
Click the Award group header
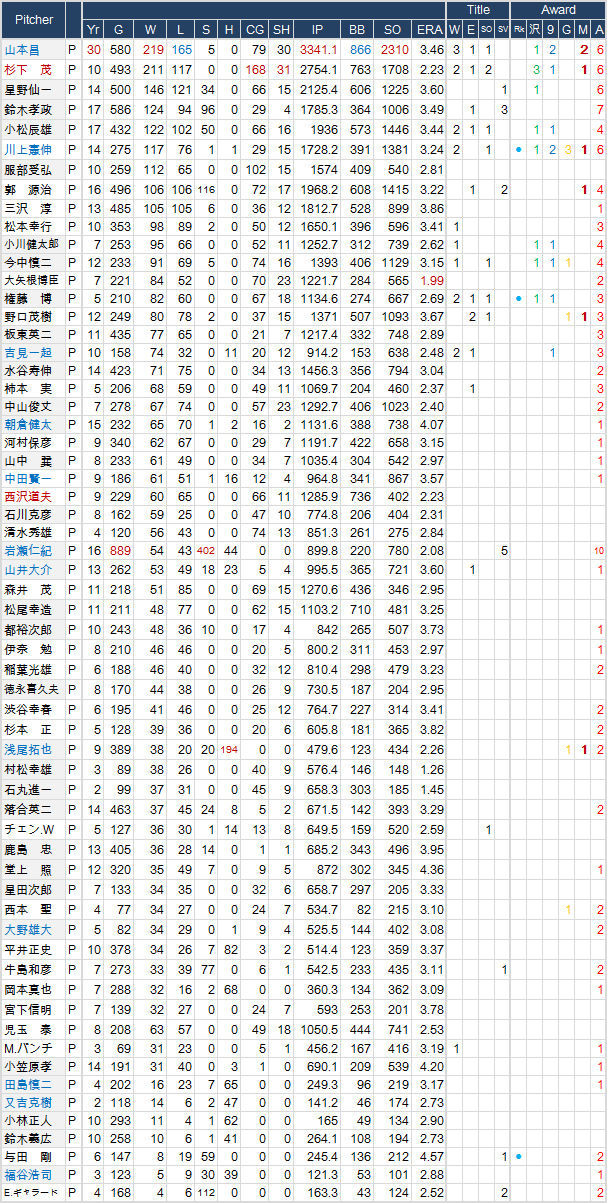(x=558, y=10)
